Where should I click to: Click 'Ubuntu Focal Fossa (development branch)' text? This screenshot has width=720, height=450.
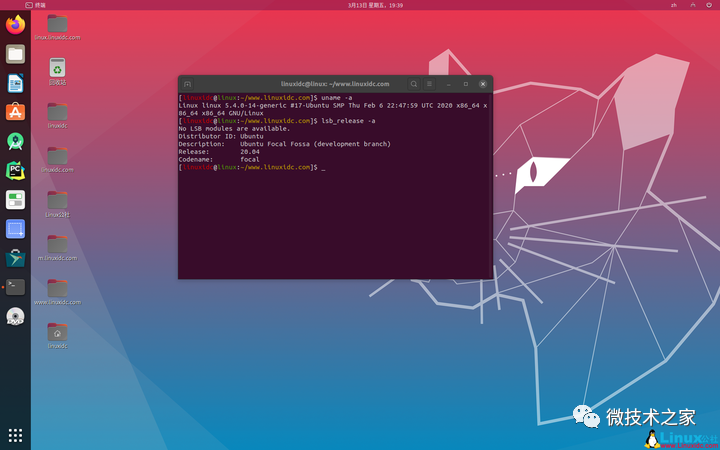click(x=315, y=144)
